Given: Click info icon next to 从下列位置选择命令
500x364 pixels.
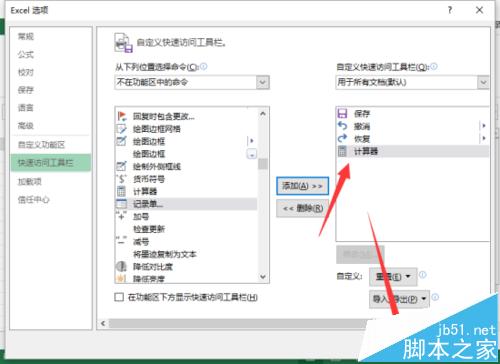Looking at the screenshot, I should tap(203, 66).
